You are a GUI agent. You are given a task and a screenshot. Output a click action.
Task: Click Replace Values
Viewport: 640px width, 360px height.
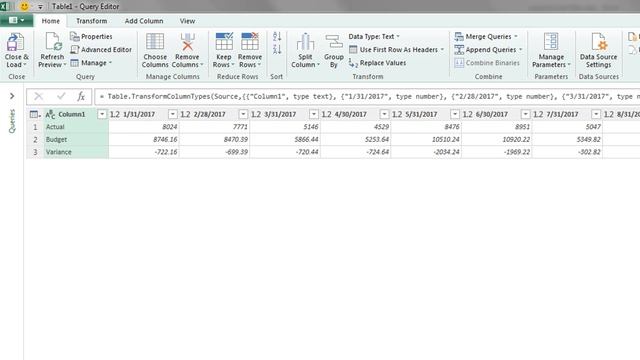378,63
